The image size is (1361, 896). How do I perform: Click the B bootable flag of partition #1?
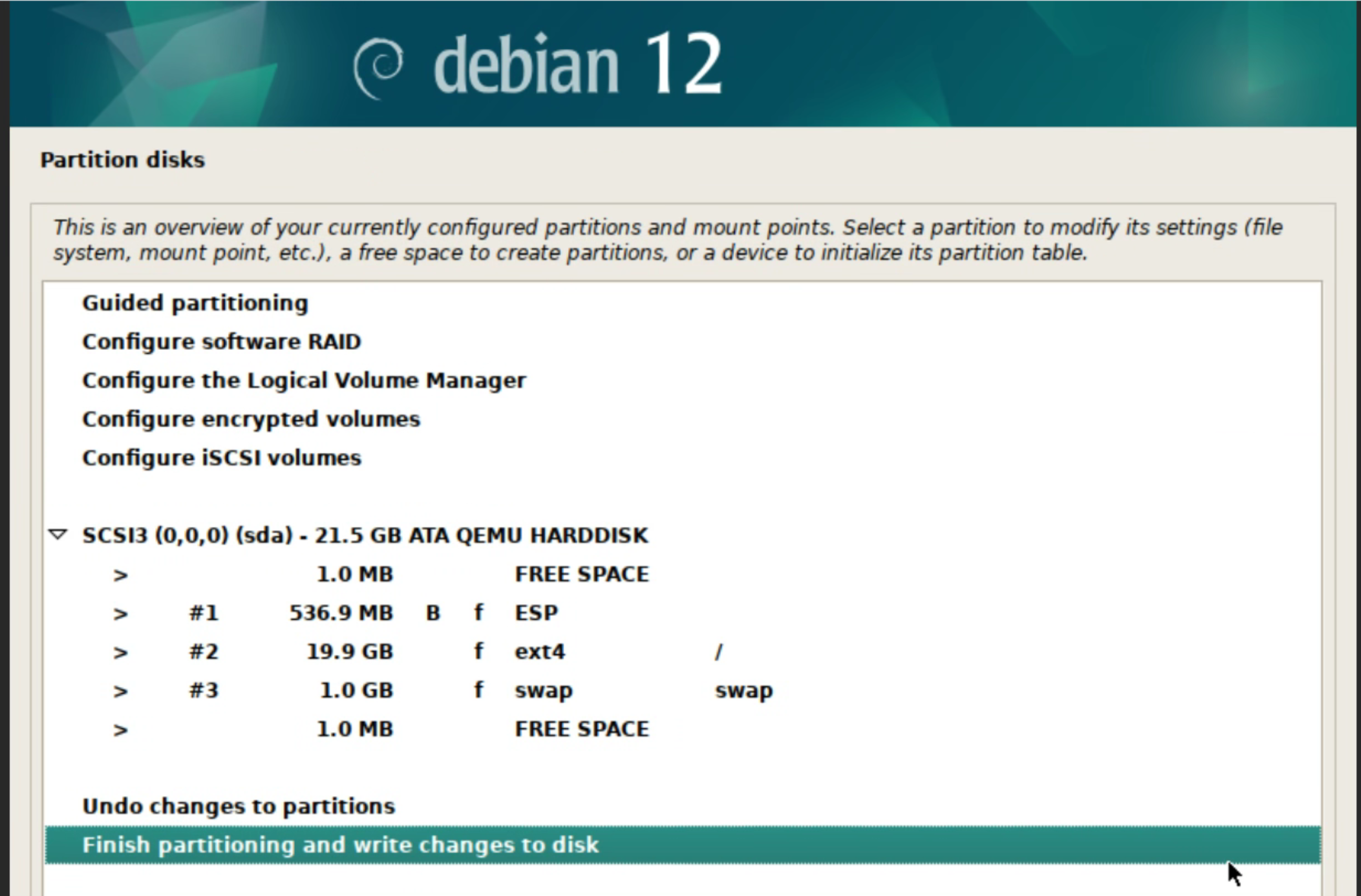click(x=433, y=613)
